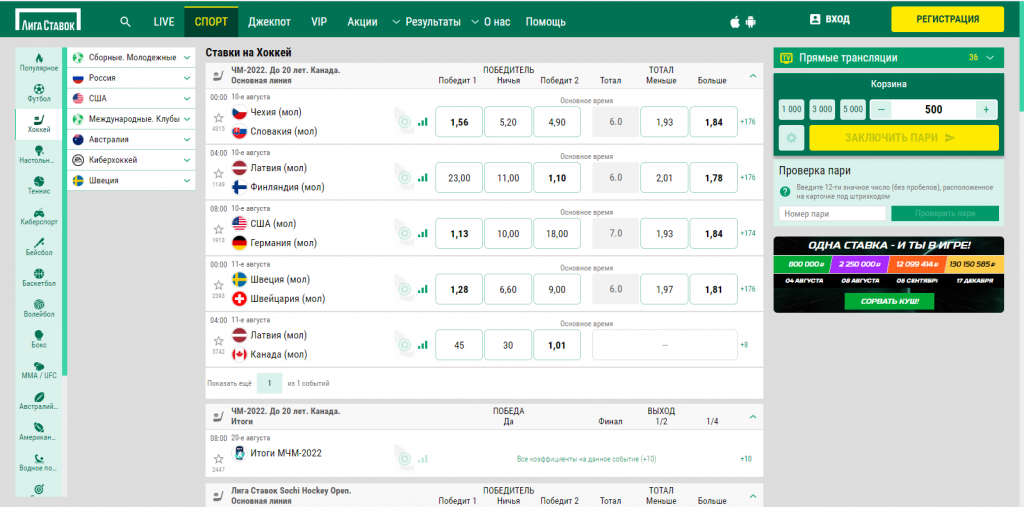Toggle favorite star for Латвия–Финляндия match
This screenshot has width=1024, height=507.
(218, 174)
